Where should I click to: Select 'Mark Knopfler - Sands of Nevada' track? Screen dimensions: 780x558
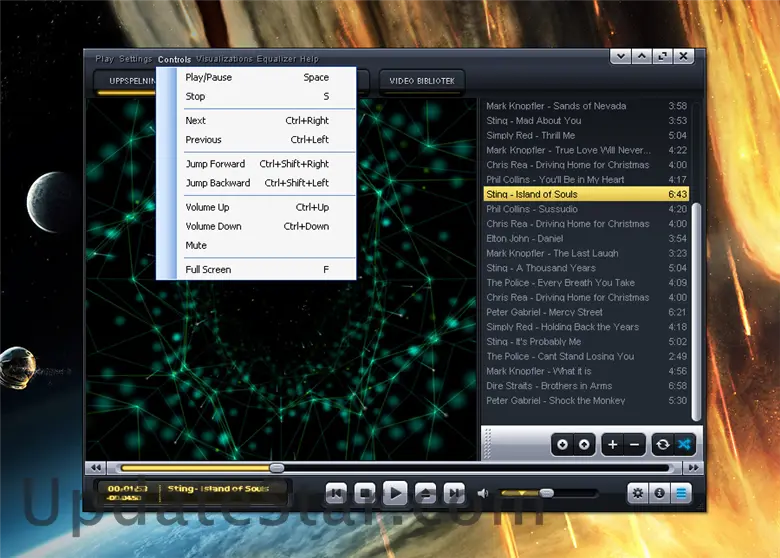click(586, 106)
